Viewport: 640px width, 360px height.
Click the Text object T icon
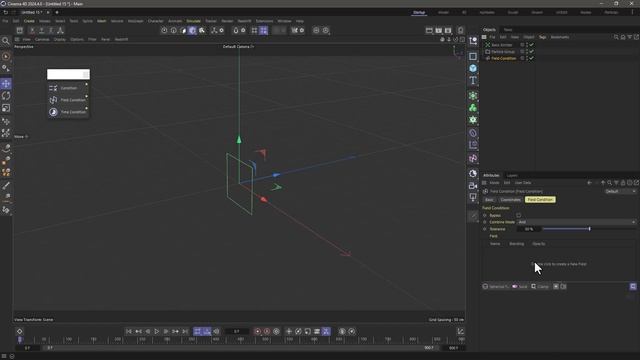pos(473,80)
